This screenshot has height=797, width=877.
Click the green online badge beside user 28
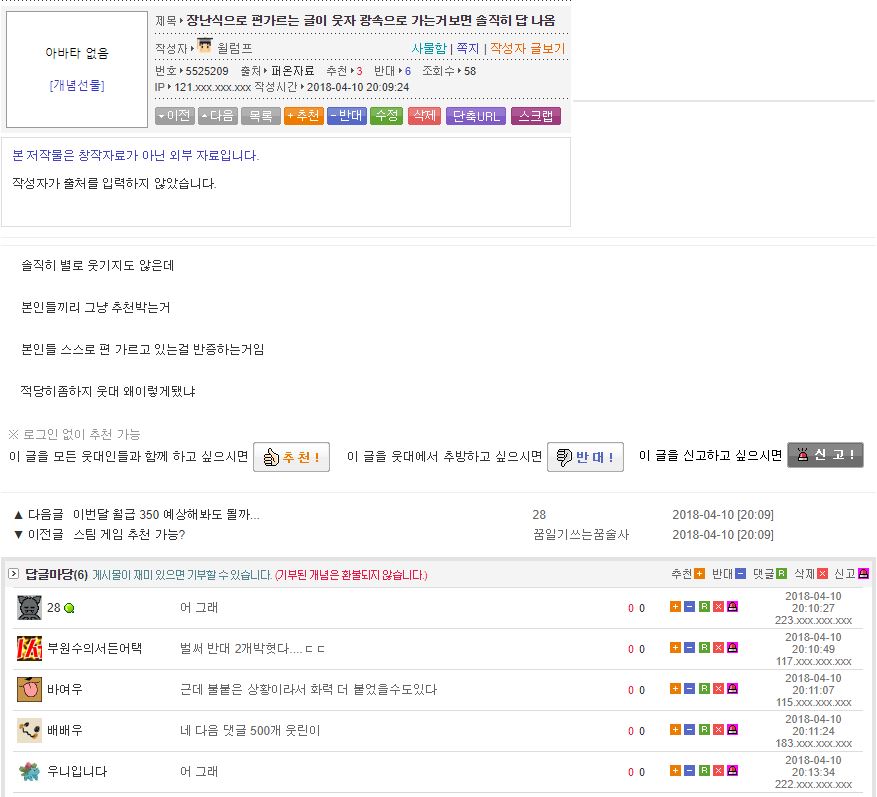(69, 608)
